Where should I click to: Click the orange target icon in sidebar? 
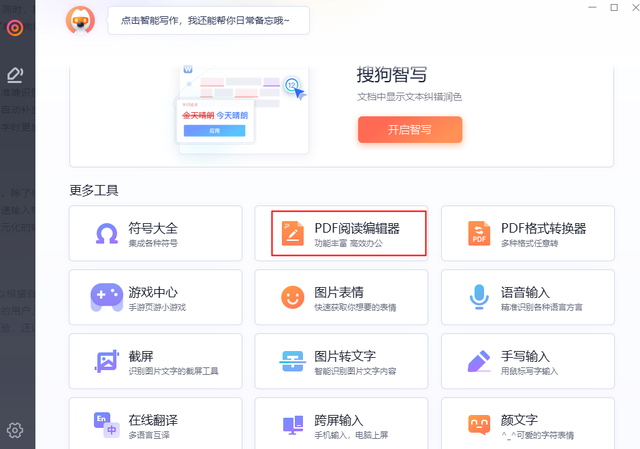pos(15,28)
